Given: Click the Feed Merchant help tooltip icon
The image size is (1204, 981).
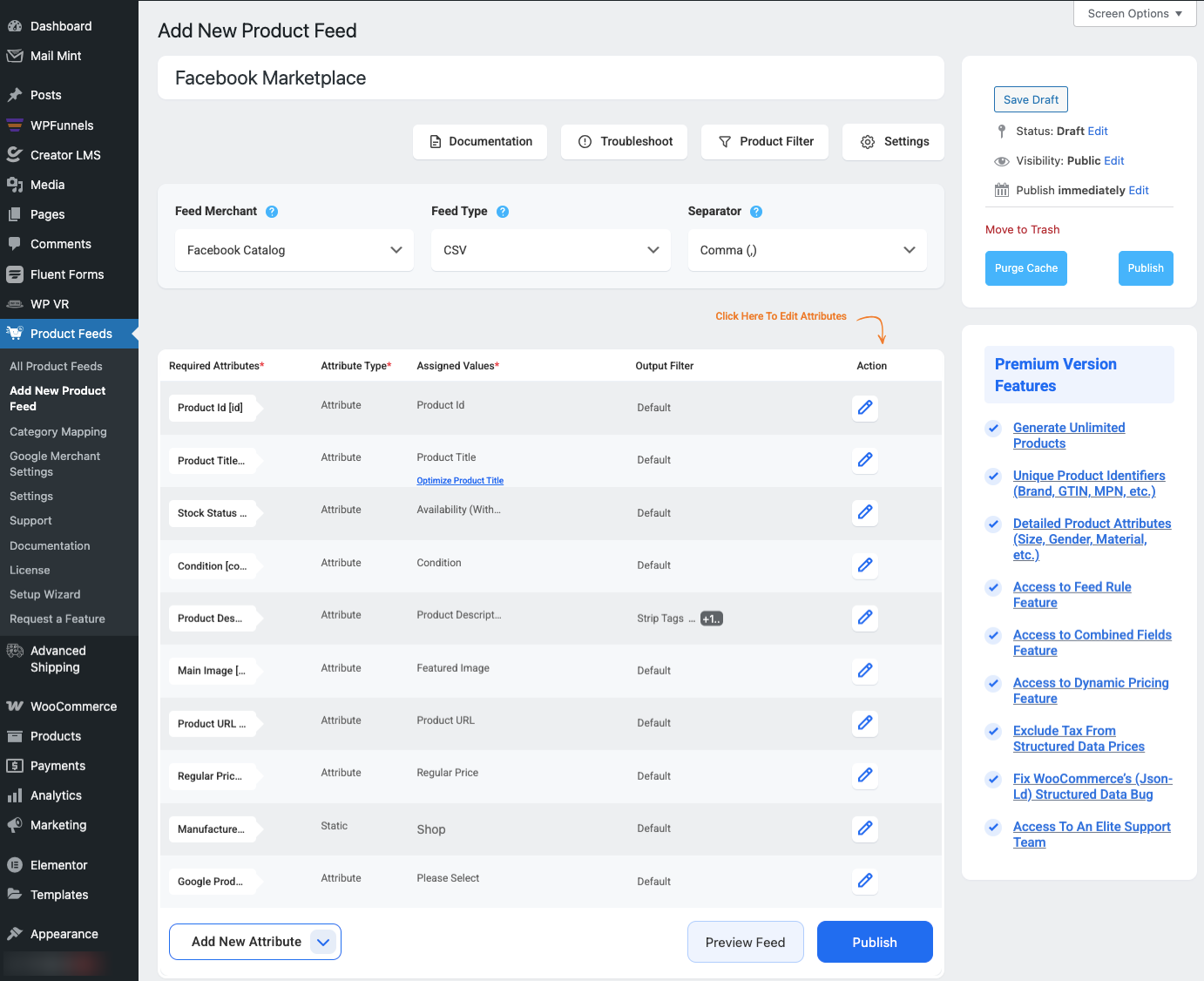Looking at the screenshot, I should click(x=272, y=211).
